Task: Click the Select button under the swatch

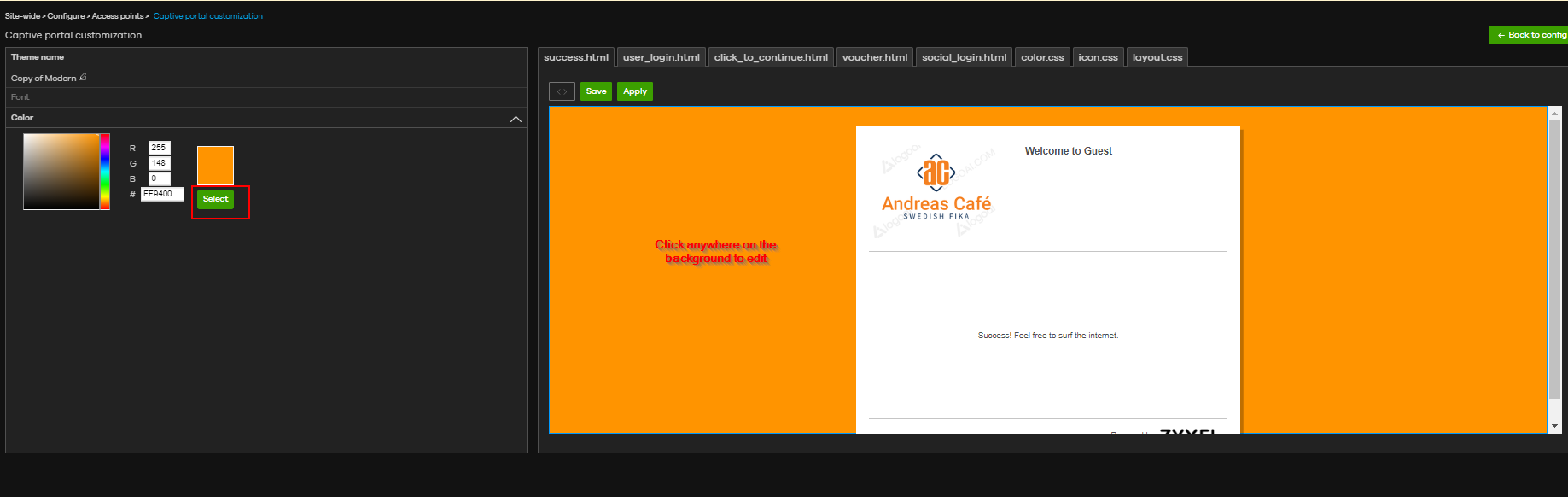Action: [x=215, y=199]
